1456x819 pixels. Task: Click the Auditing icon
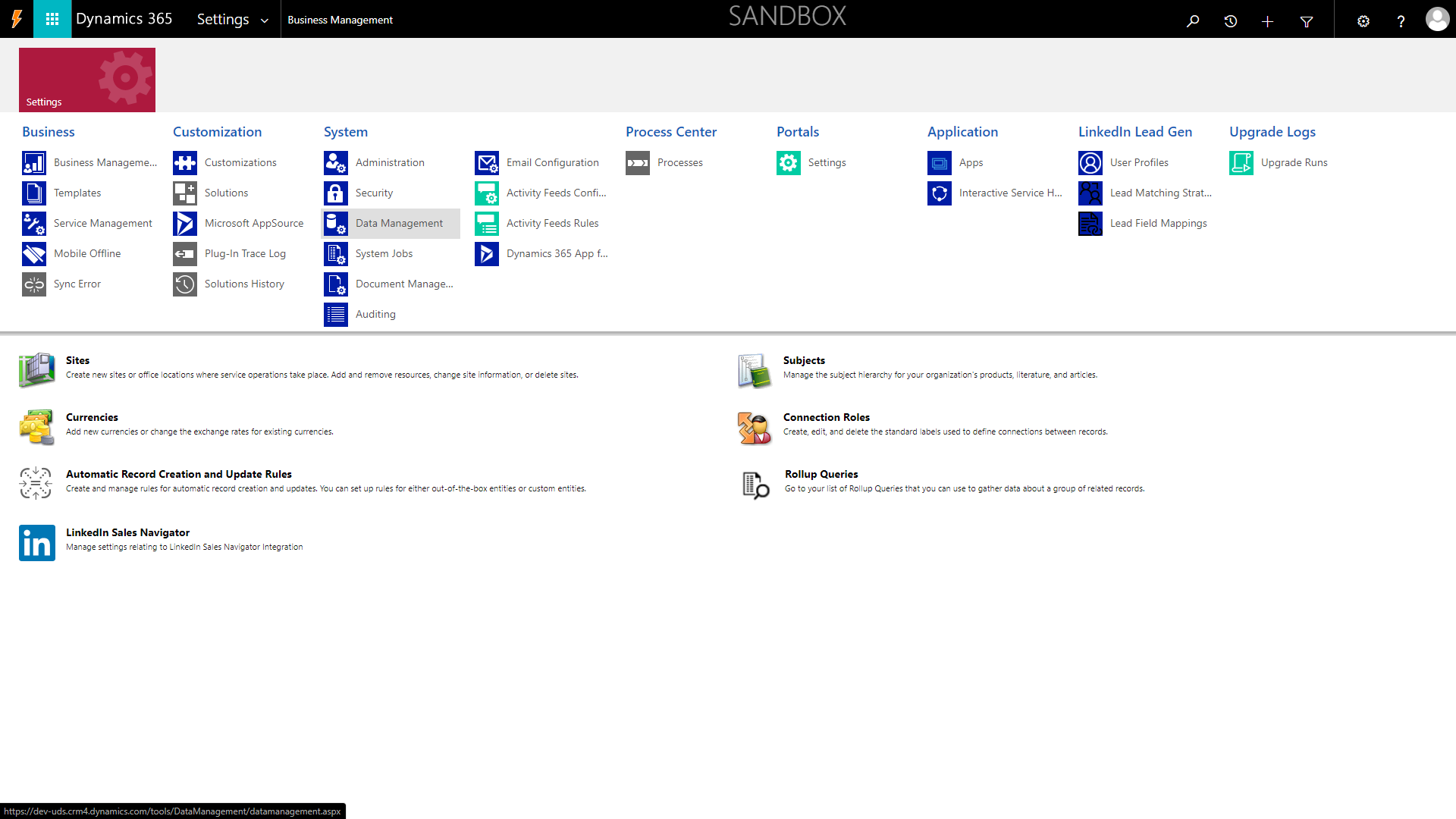click(336, 315)
